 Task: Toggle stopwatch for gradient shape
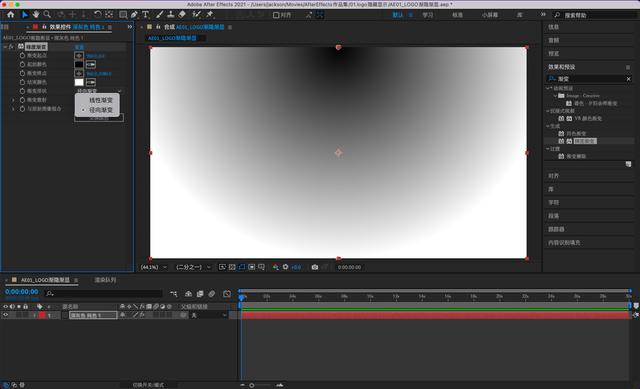[22, 91]
